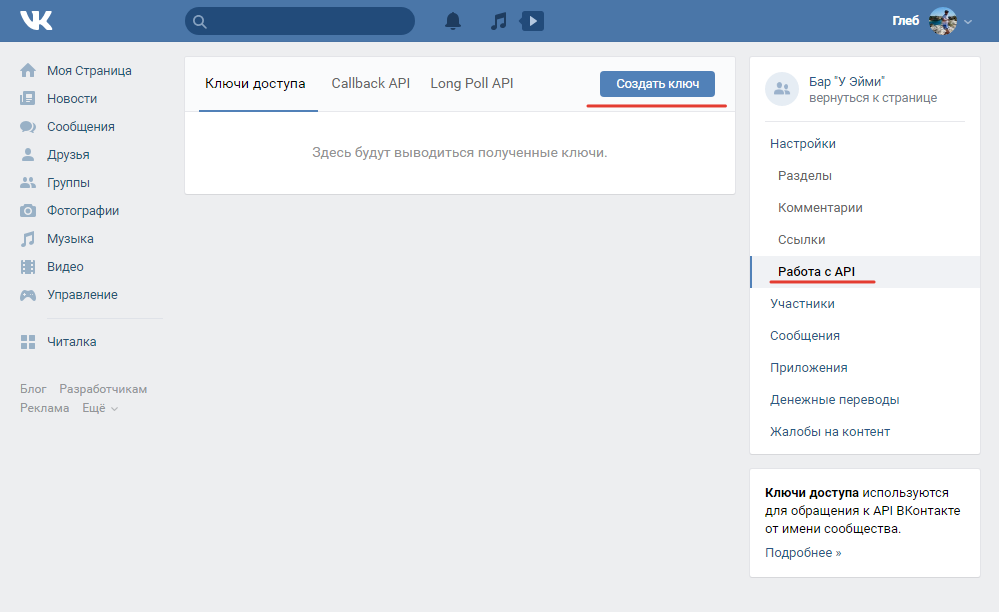Click the Сообщения speech bubble icon

click(28, 127)
